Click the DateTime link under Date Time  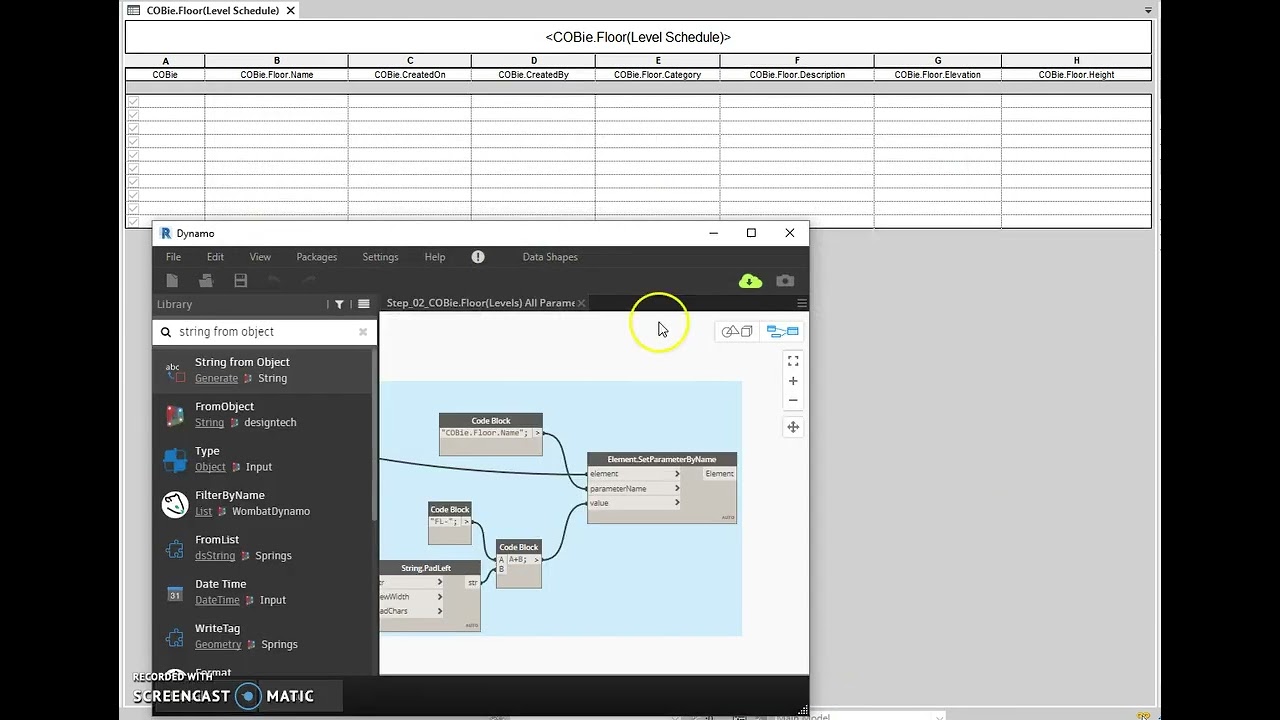[x=217, y=600]
